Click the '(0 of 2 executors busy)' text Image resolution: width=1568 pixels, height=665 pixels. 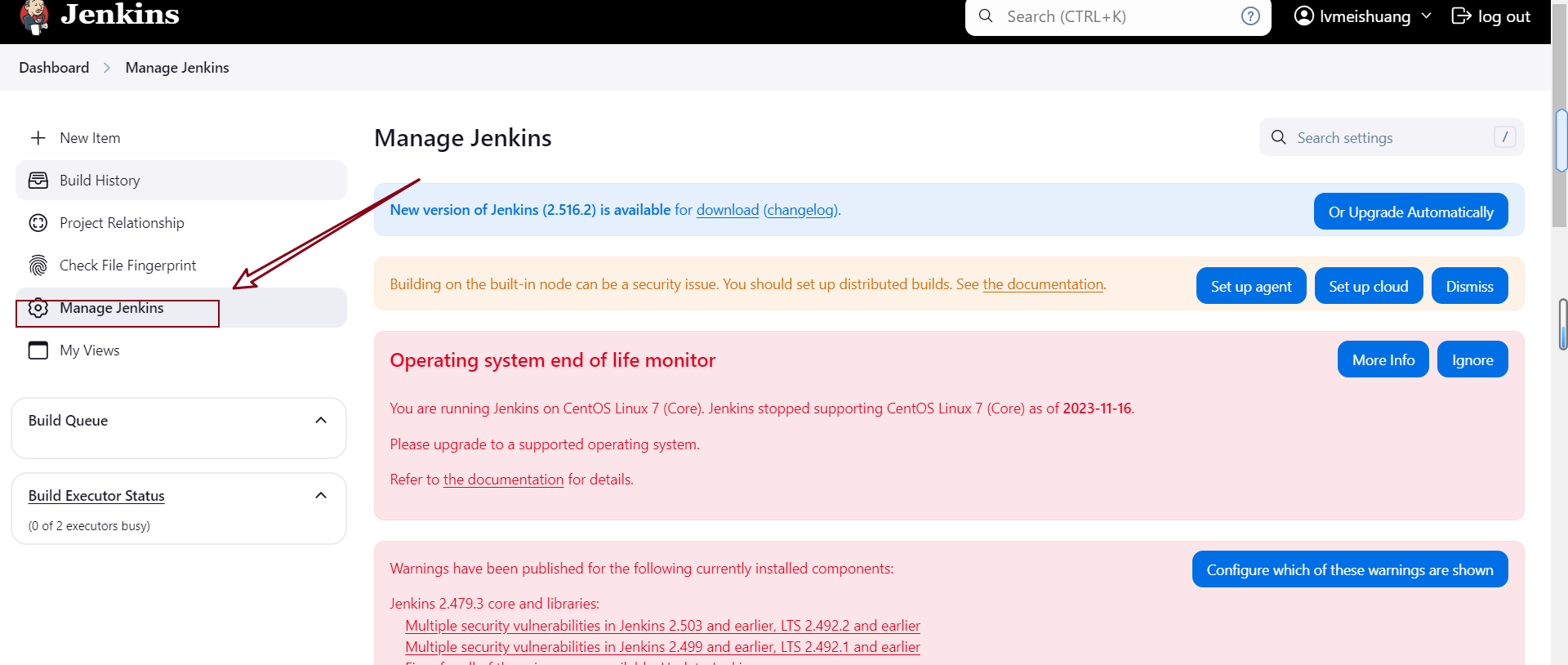tap(89, 526)
